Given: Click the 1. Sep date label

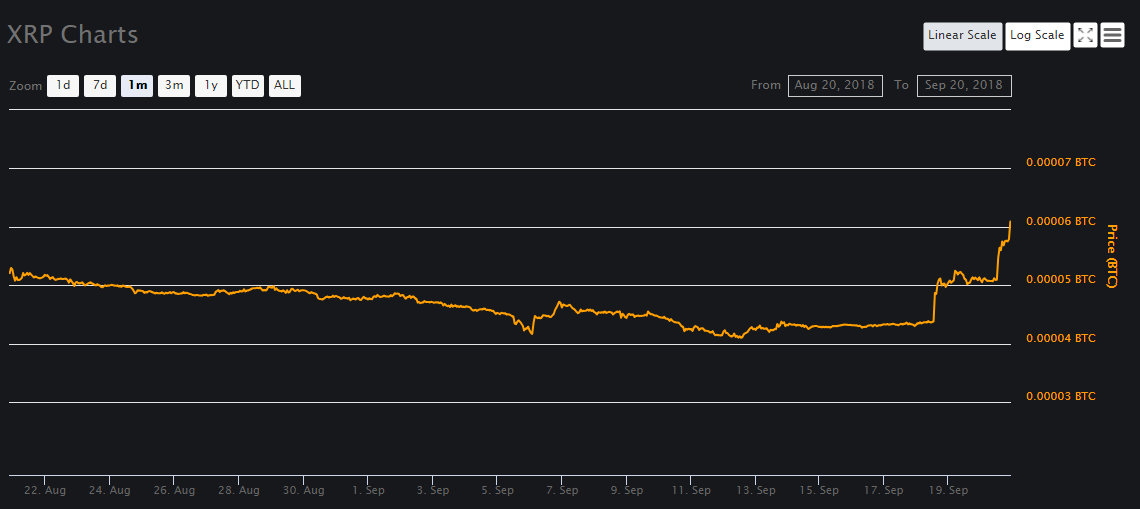Looking at the screenshot, I should [x=368, y=491].
